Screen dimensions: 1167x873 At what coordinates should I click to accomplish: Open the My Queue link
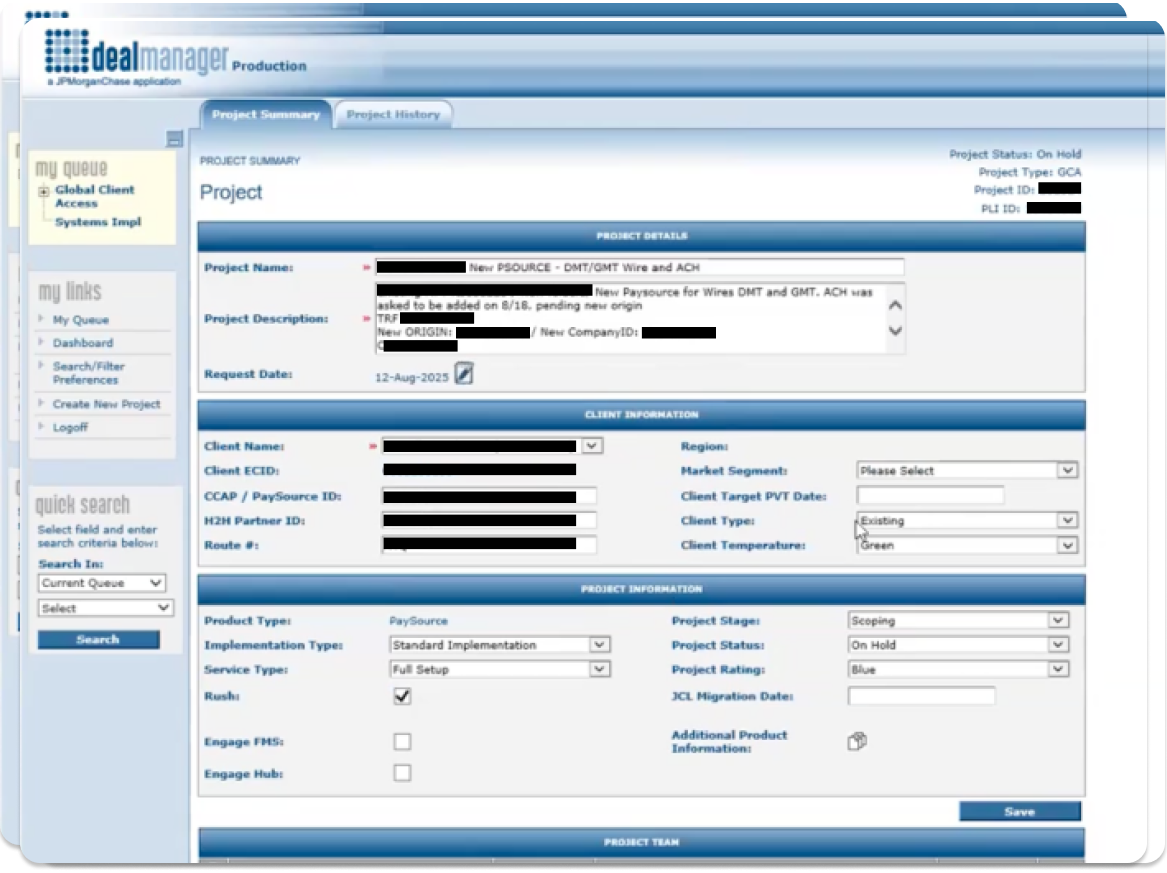(80, 320)
